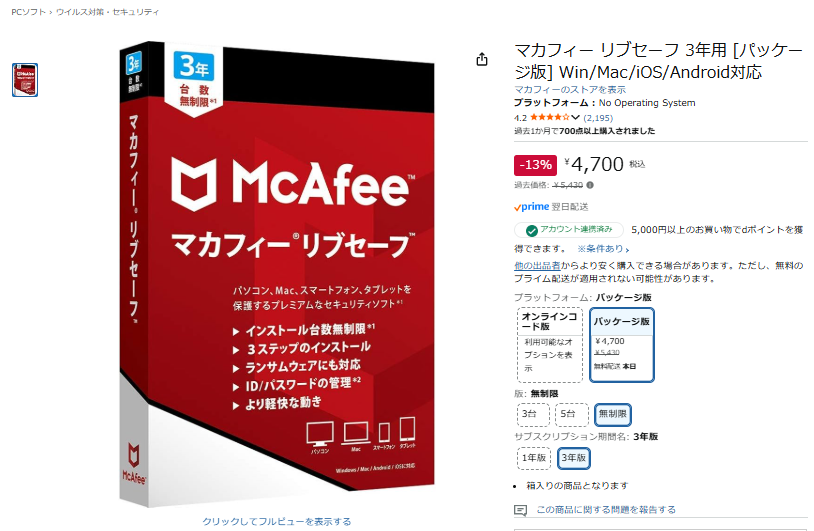Select the 1年版 subscription period
This screenshot has width=814, height=531.
click(x=534, y=458)
